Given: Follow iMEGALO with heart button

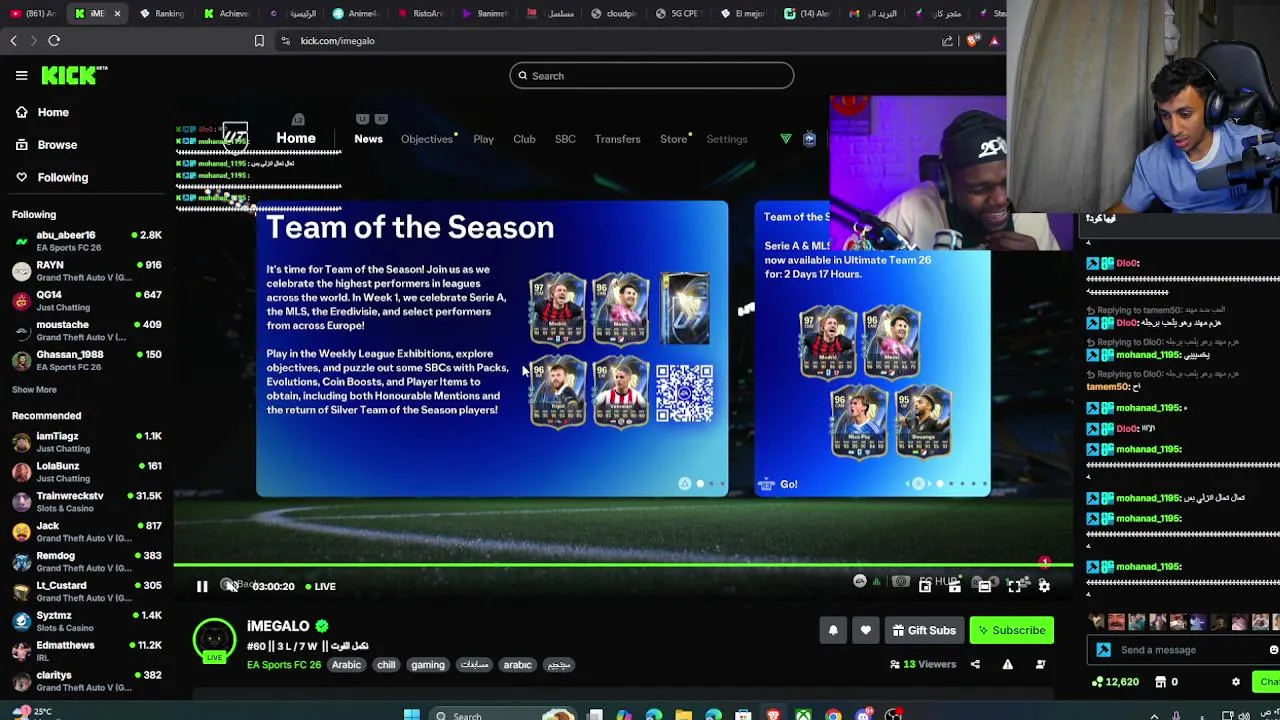Looking at the screenshot, I should tap(865, 630).
